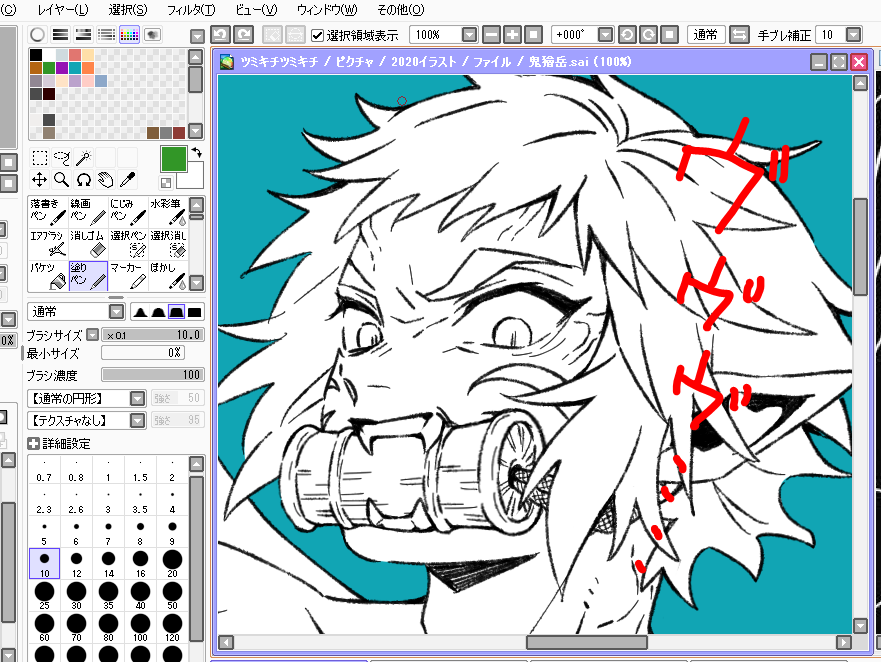Uncheck 選択領域表示 checkbox
This screenshot has width=881, height=662.
point(317,35)
